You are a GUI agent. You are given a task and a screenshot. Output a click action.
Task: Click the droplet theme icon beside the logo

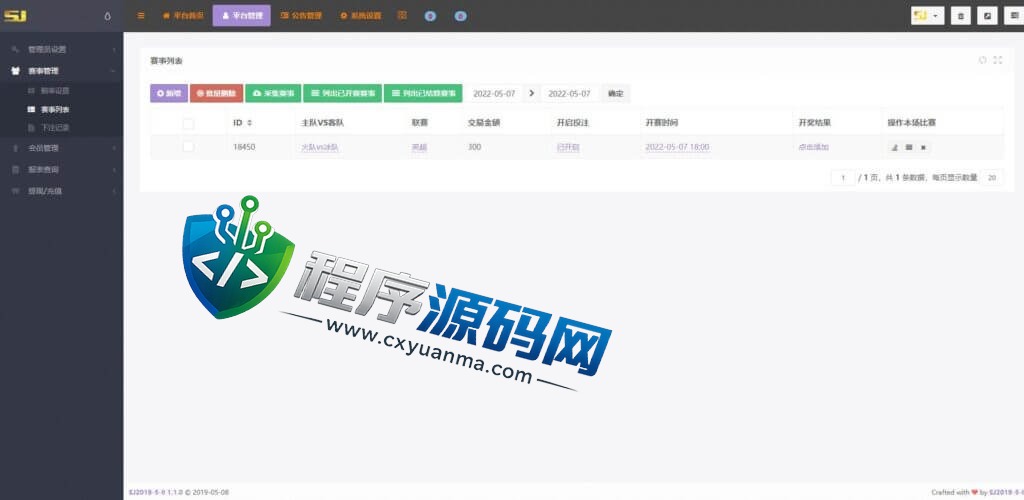(x=108, y=16)
